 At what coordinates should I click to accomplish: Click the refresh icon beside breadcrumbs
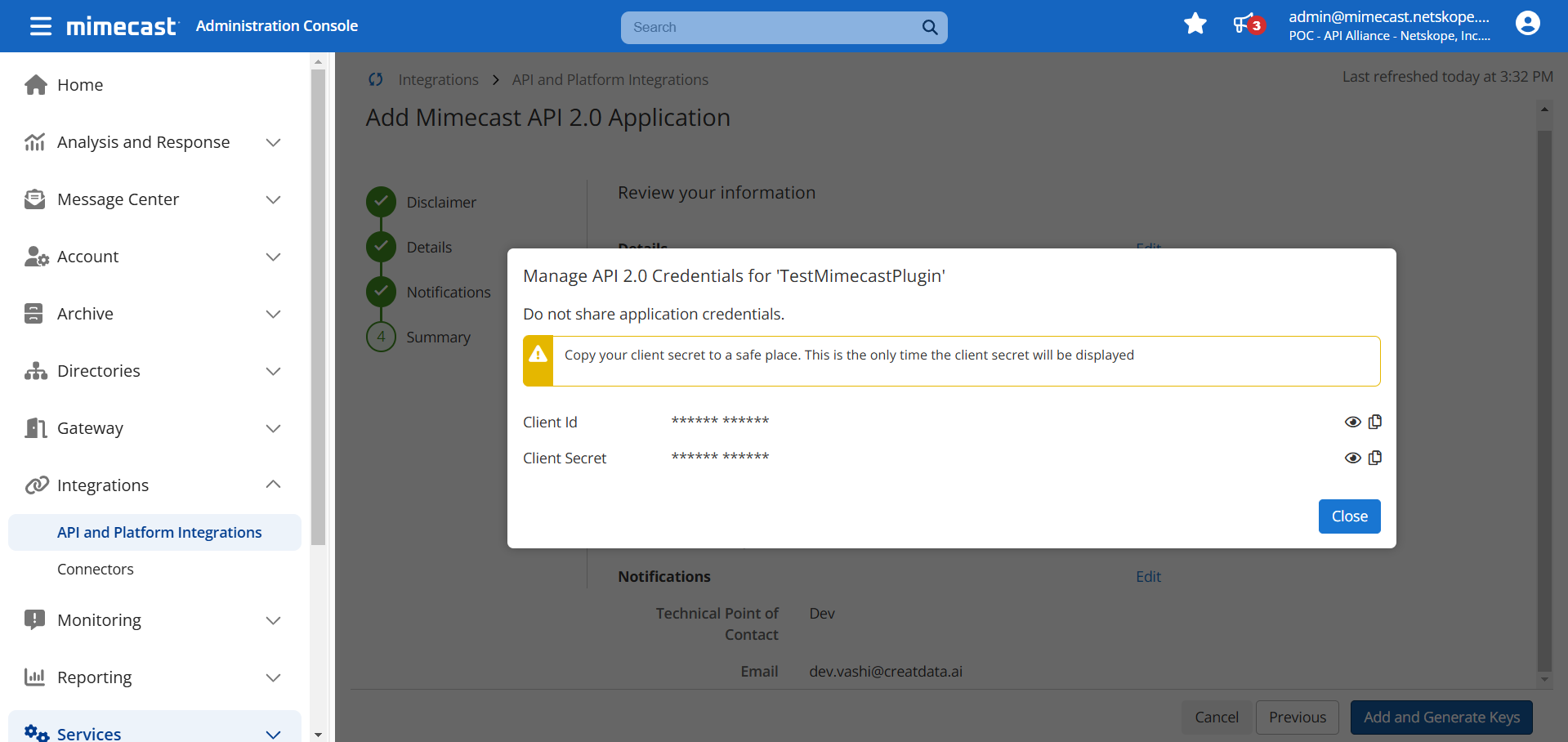(376, 79)
